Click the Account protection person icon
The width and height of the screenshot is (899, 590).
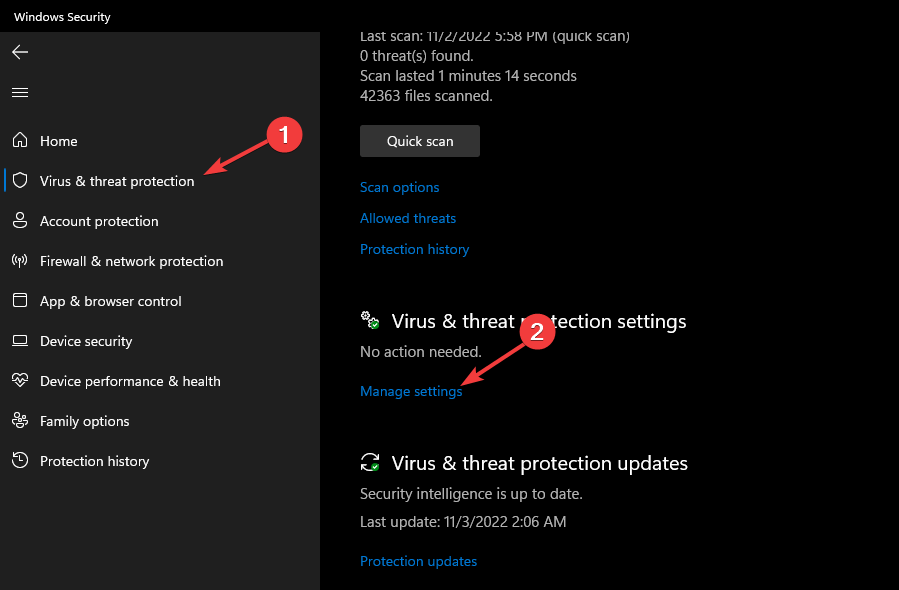pos(20,221)
